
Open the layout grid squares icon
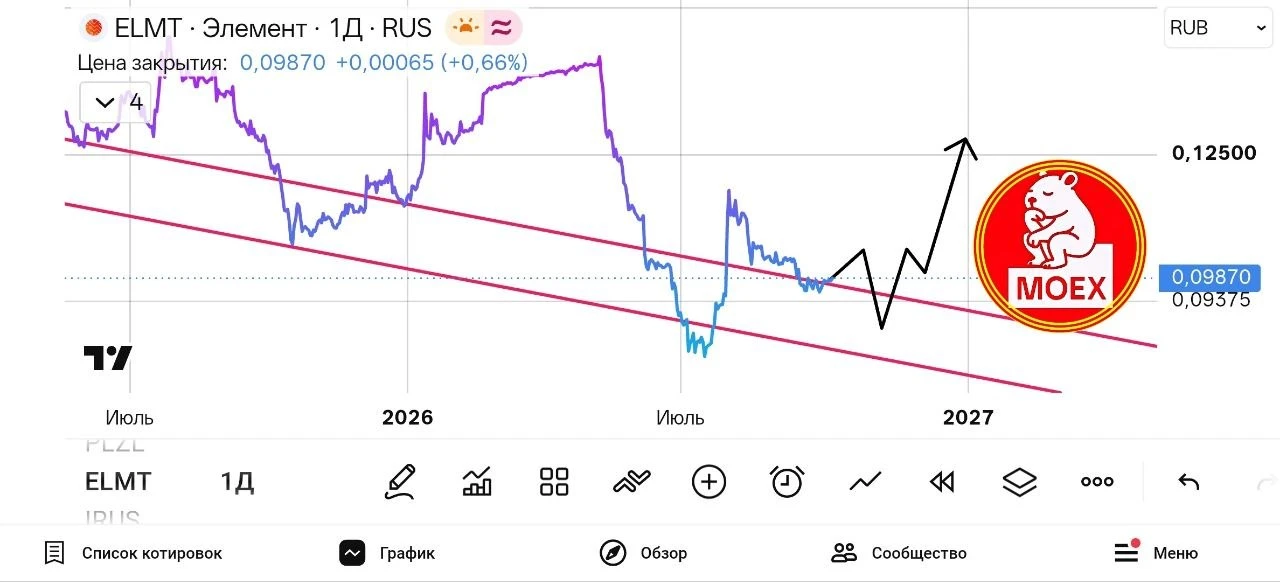(554, 482)
